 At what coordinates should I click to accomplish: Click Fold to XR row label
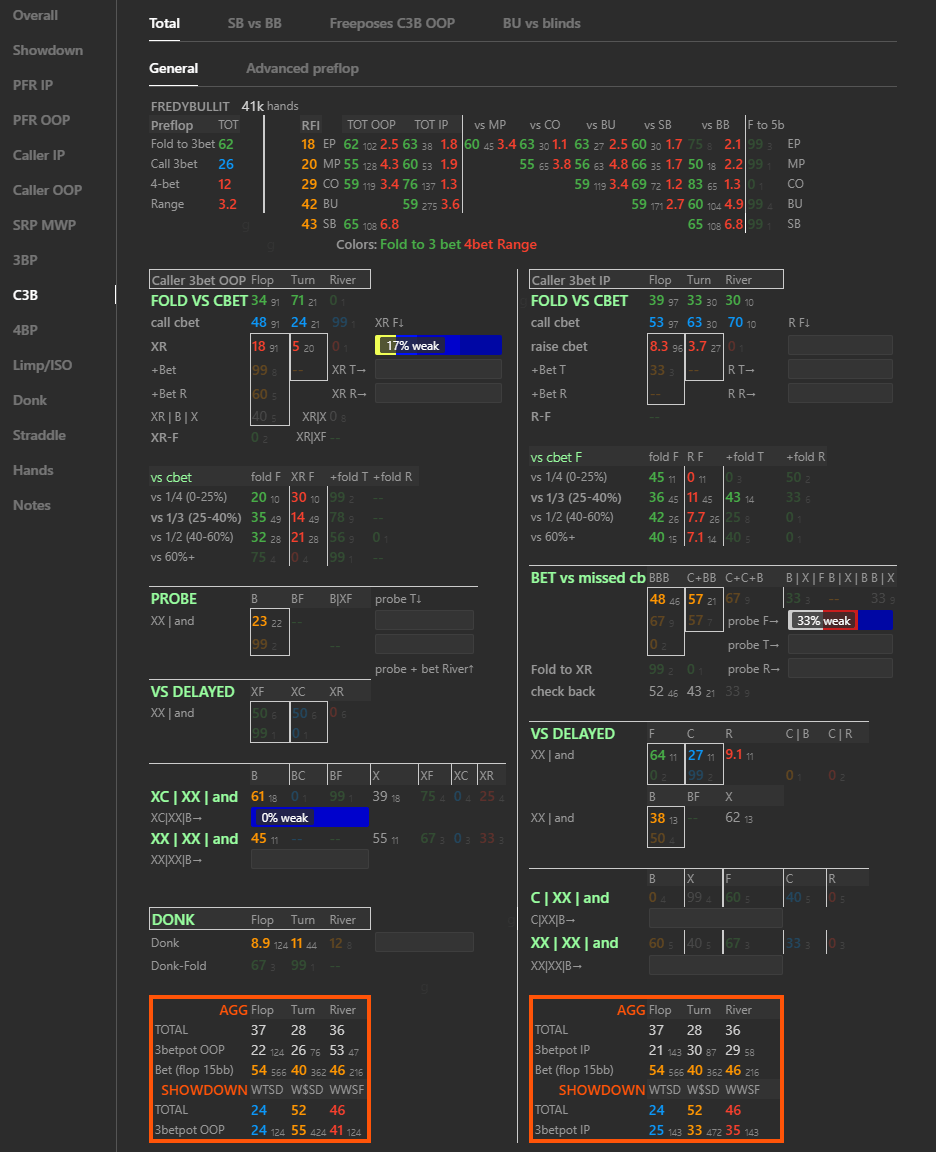pos(561,669)
